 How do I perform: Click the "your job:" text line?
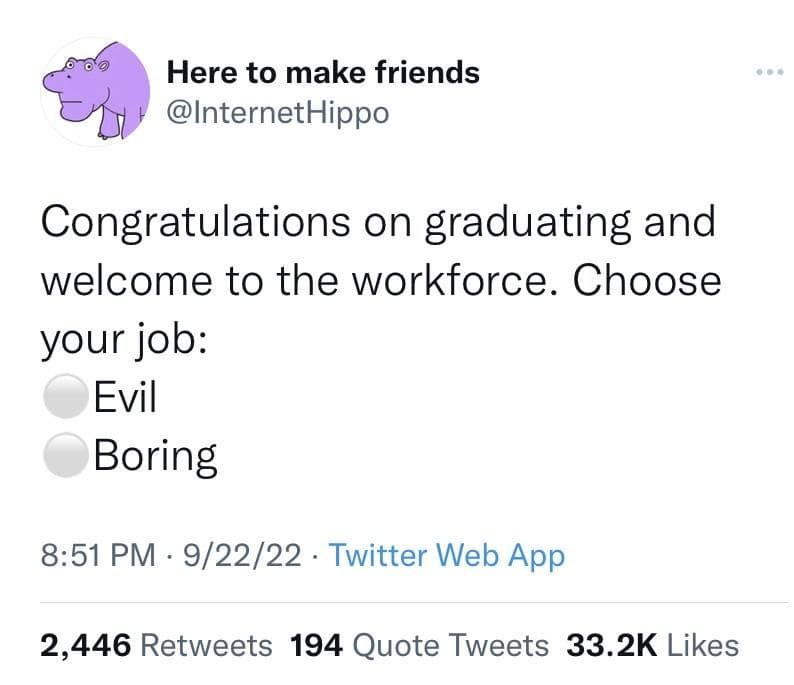click(124, 340)
